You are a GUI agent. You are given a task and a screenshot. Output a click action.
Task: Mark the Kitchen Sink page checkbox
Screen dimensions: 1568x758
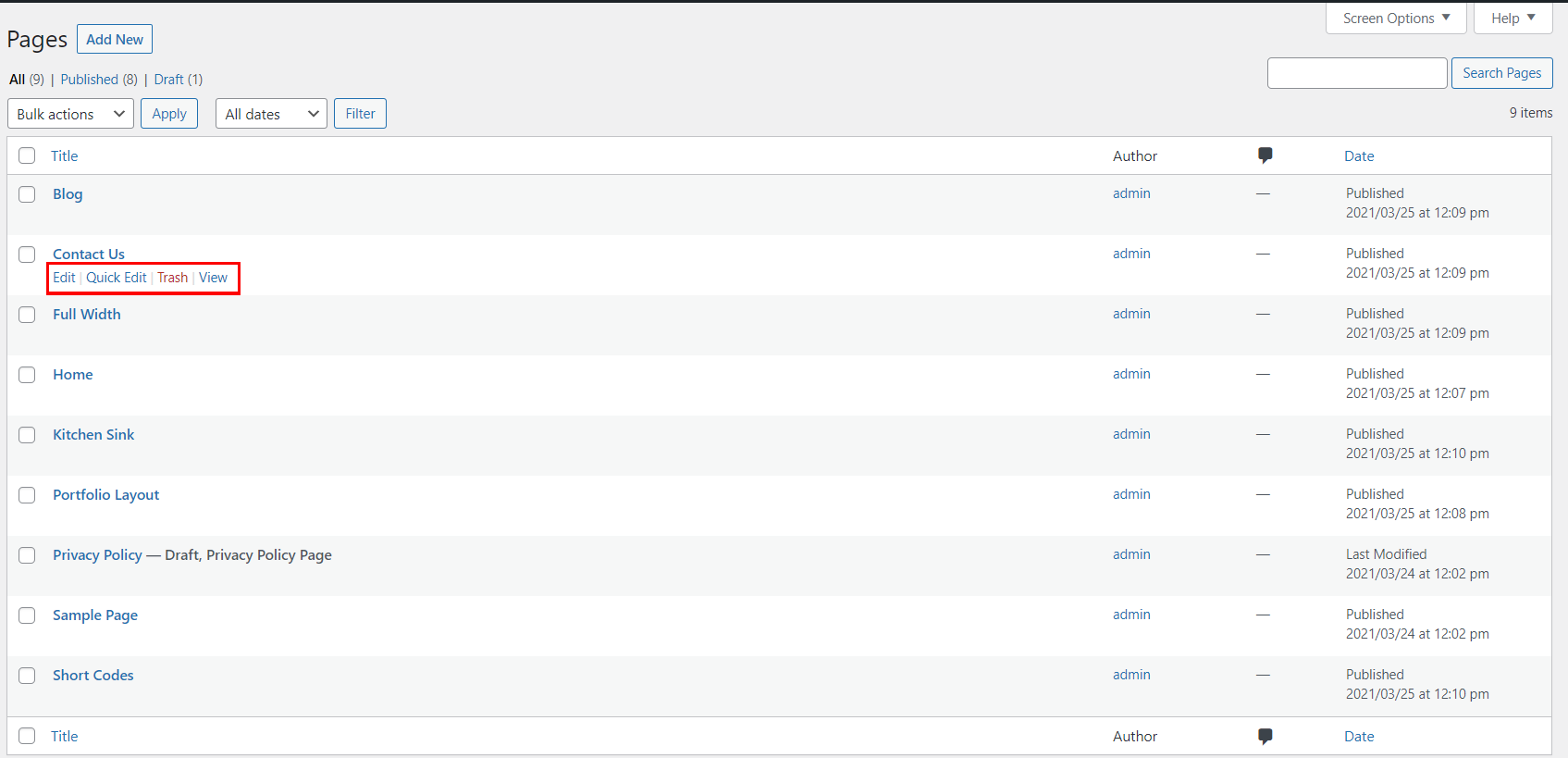tap(27, 435)
